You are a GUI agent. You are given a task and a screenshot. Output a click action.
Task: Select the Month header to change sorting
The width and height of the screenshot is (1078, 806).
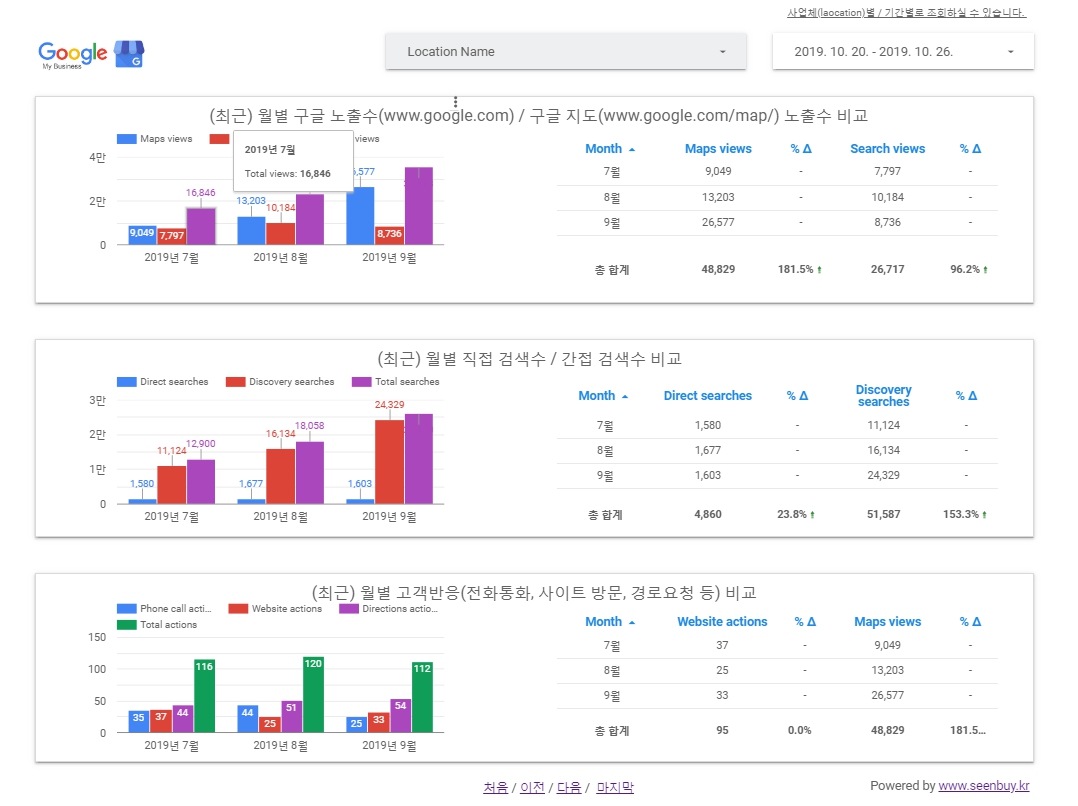pos(606,148)
